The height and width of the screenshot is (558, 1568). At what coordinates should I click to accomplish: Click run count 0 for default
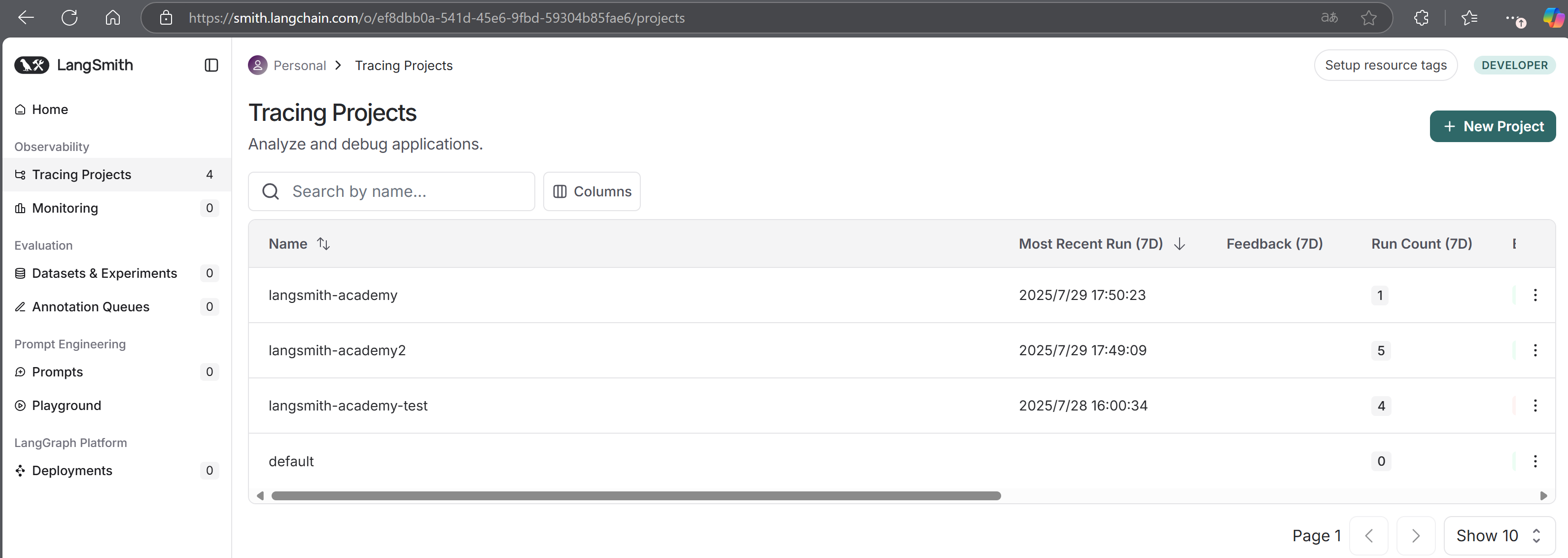pyautogui.click(x=1381, y=461)
